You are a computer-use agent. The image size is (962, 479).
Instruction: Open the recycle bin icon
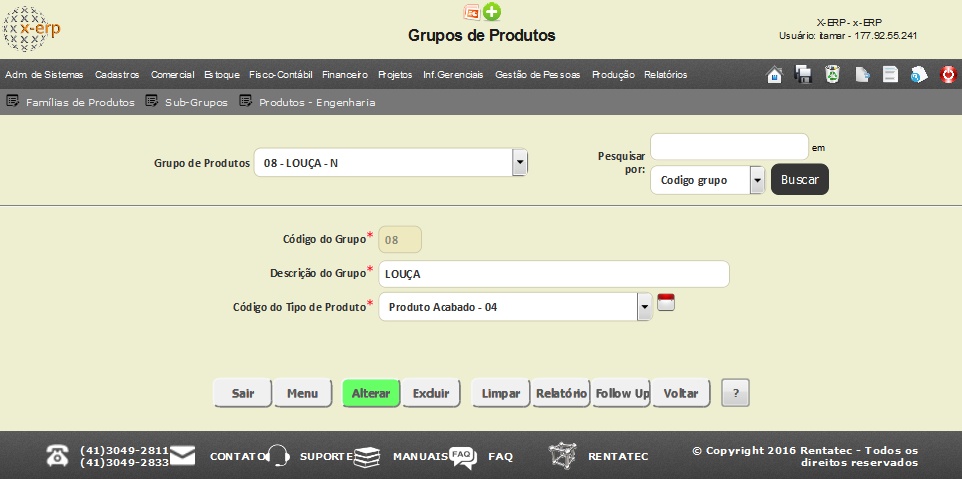[x=832, y=75]
